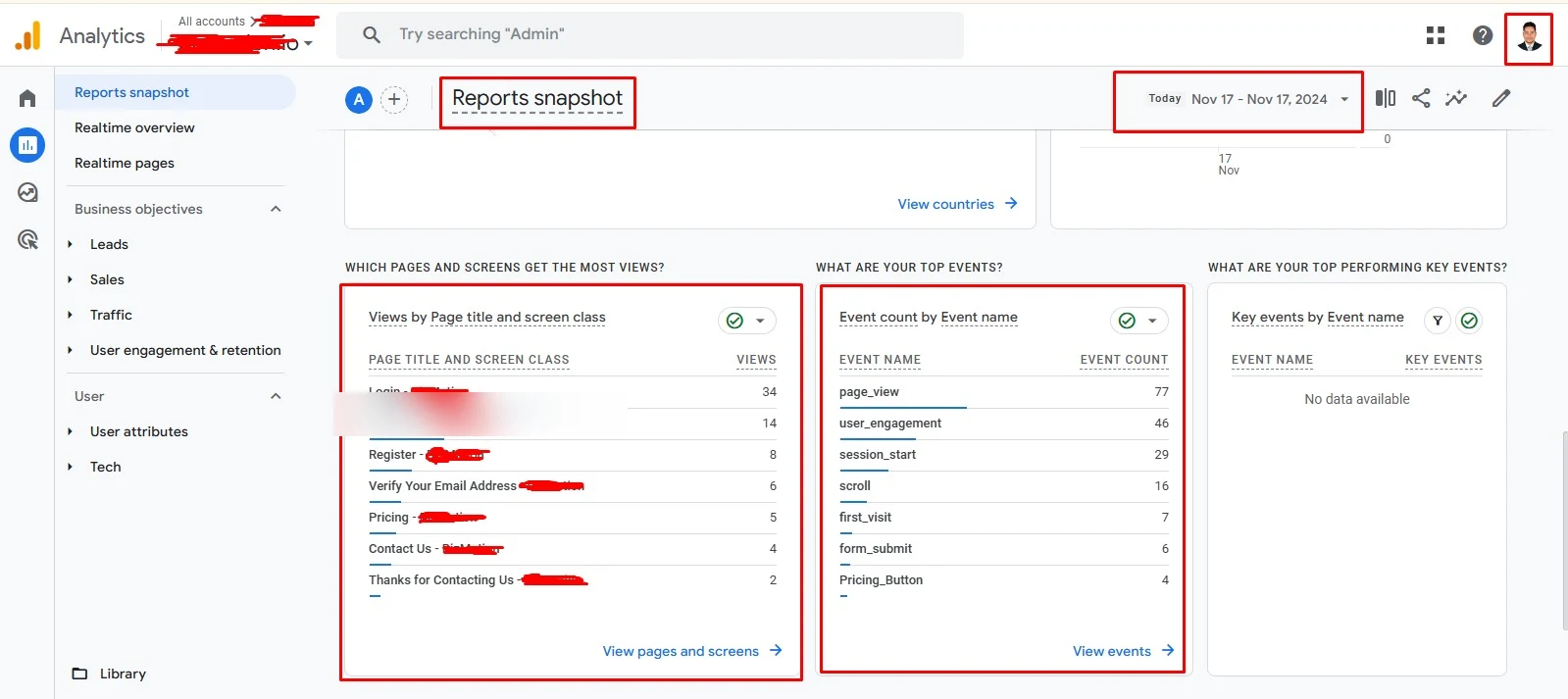Click the View pages and screens link
The image size is (1568, 699).
(681, 651)
